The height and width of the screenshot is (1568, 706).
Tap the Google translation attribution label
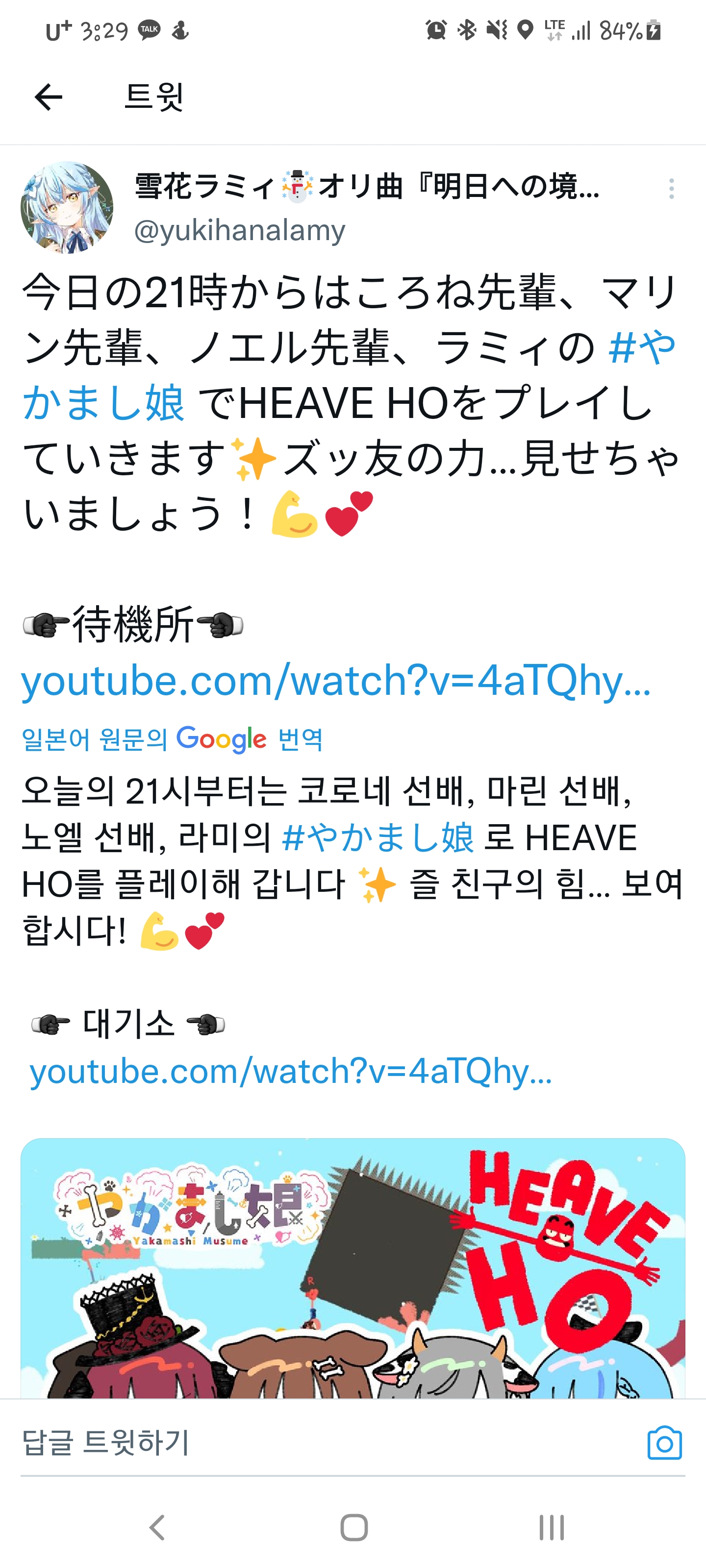tap(172, 739)
